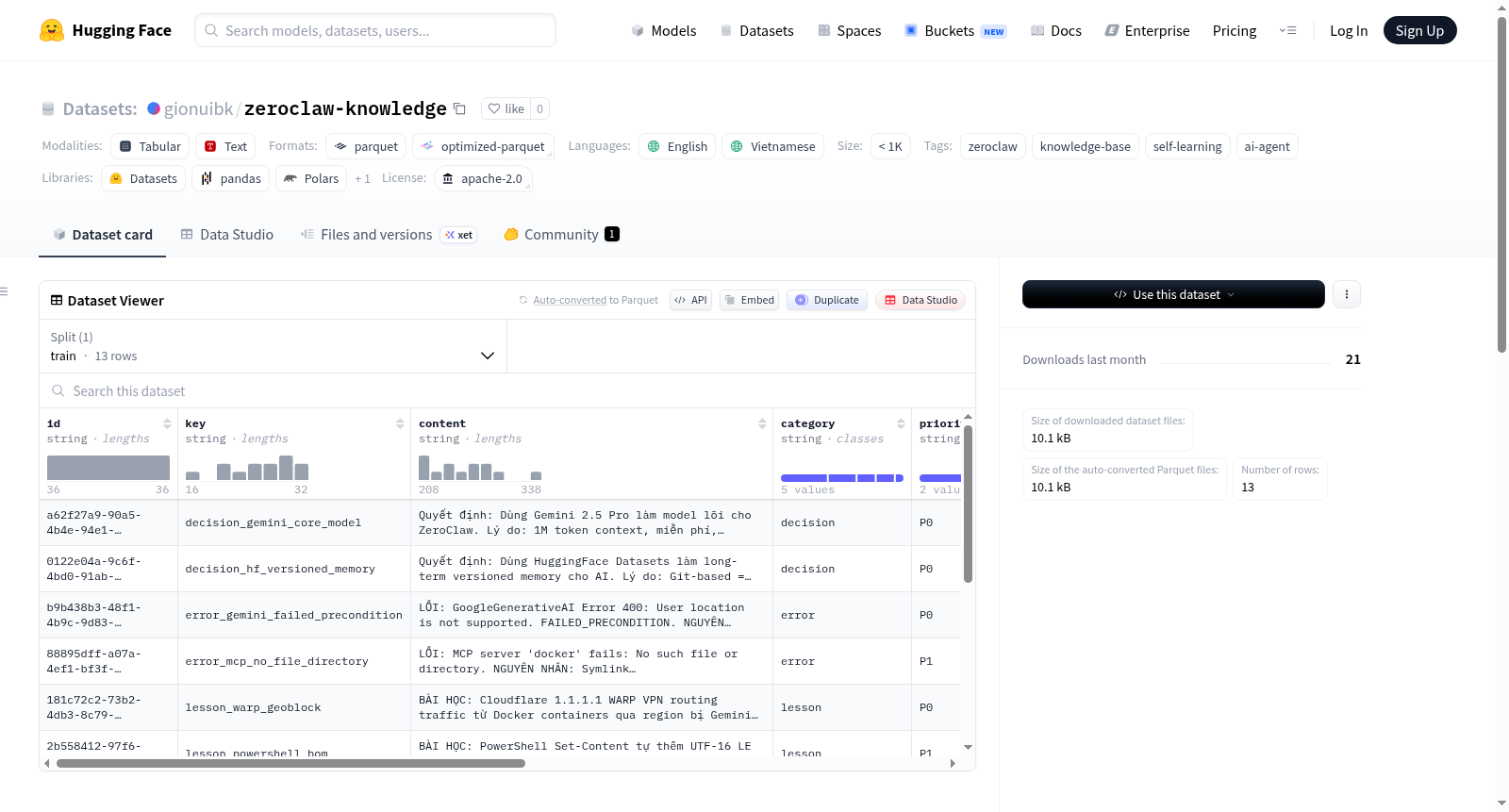Viewport: 1509px width, 812px height.
Task: Select the self-learning tag
Action: (x=1186, y=146)
